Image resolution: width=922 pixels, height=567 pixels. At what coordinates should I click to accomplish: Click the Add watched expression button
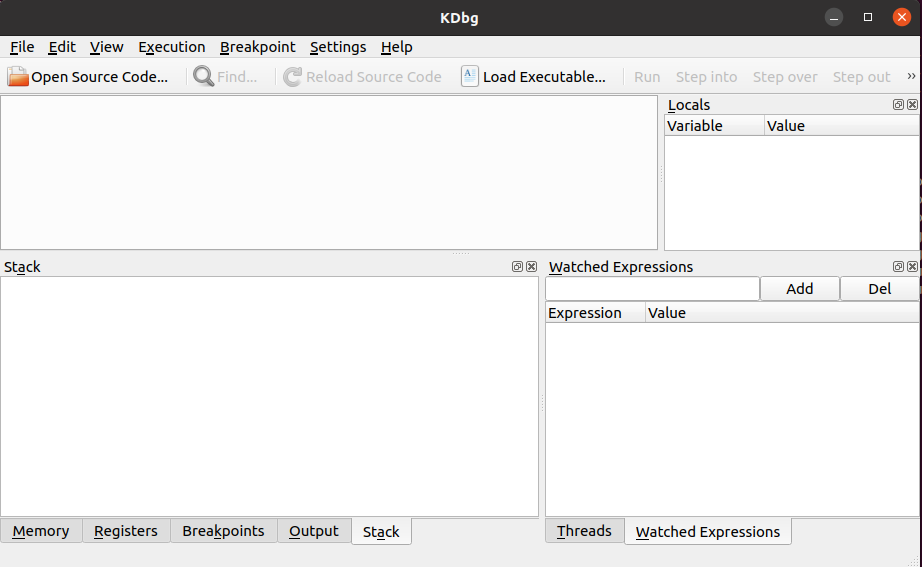click(800, 289)
